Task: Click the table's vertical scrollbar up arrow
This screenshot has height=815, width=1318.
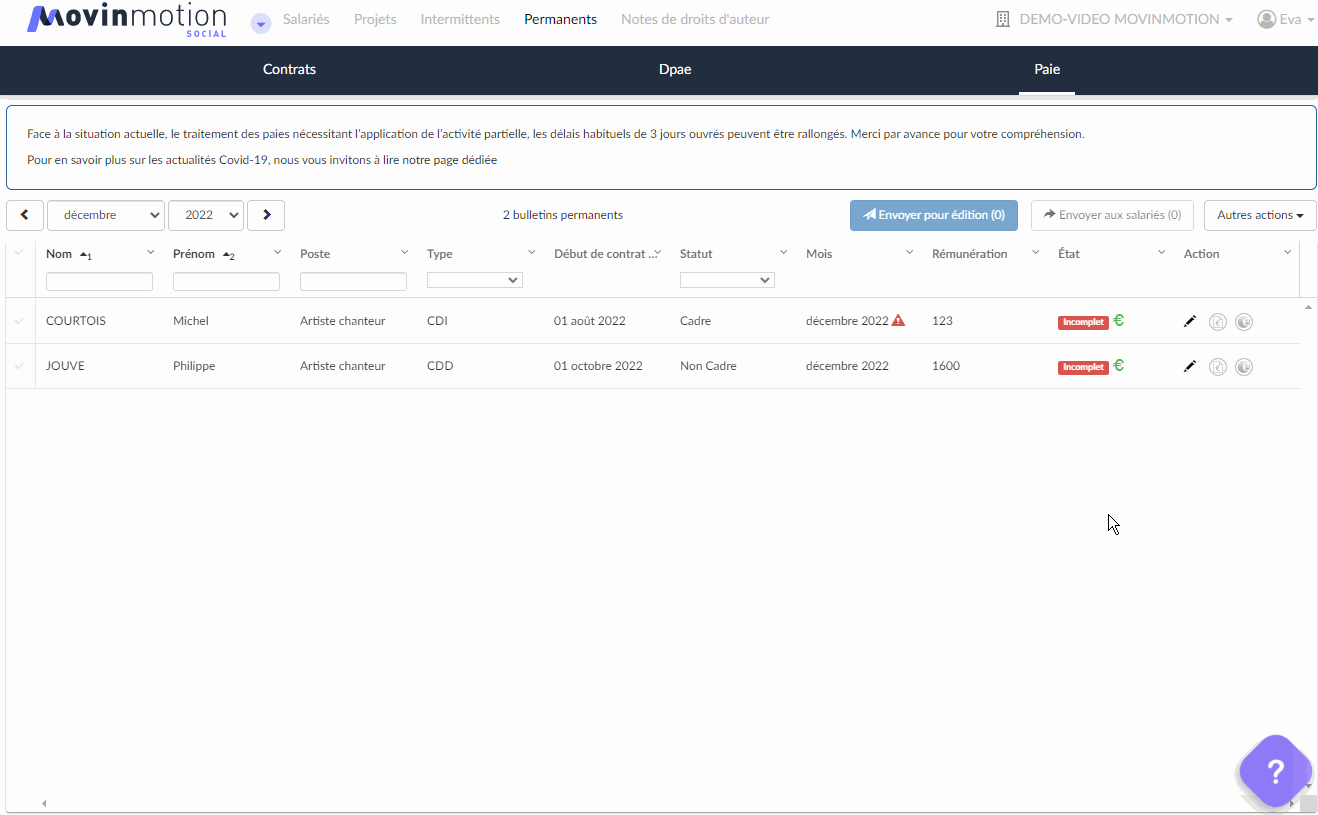Action: point(1309,307)
